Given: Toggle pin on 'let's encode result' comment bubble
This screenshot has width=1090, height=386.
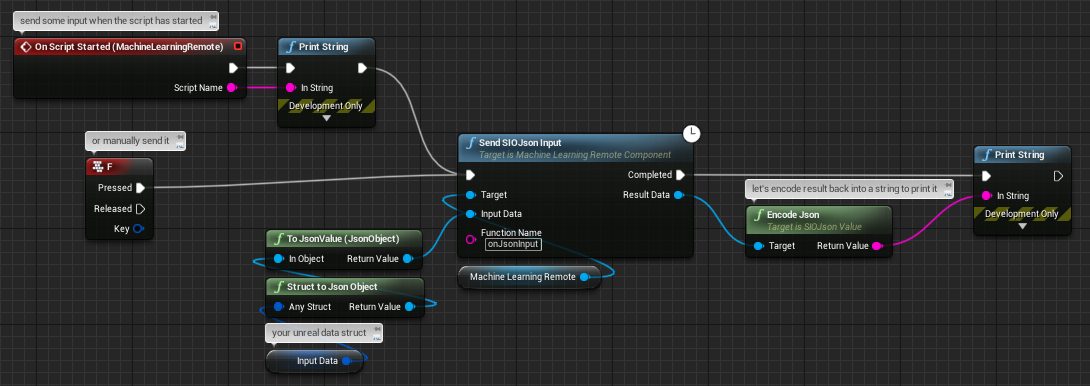Looking at the screenshot, I should pyautogui.click(x=948, y=186).
